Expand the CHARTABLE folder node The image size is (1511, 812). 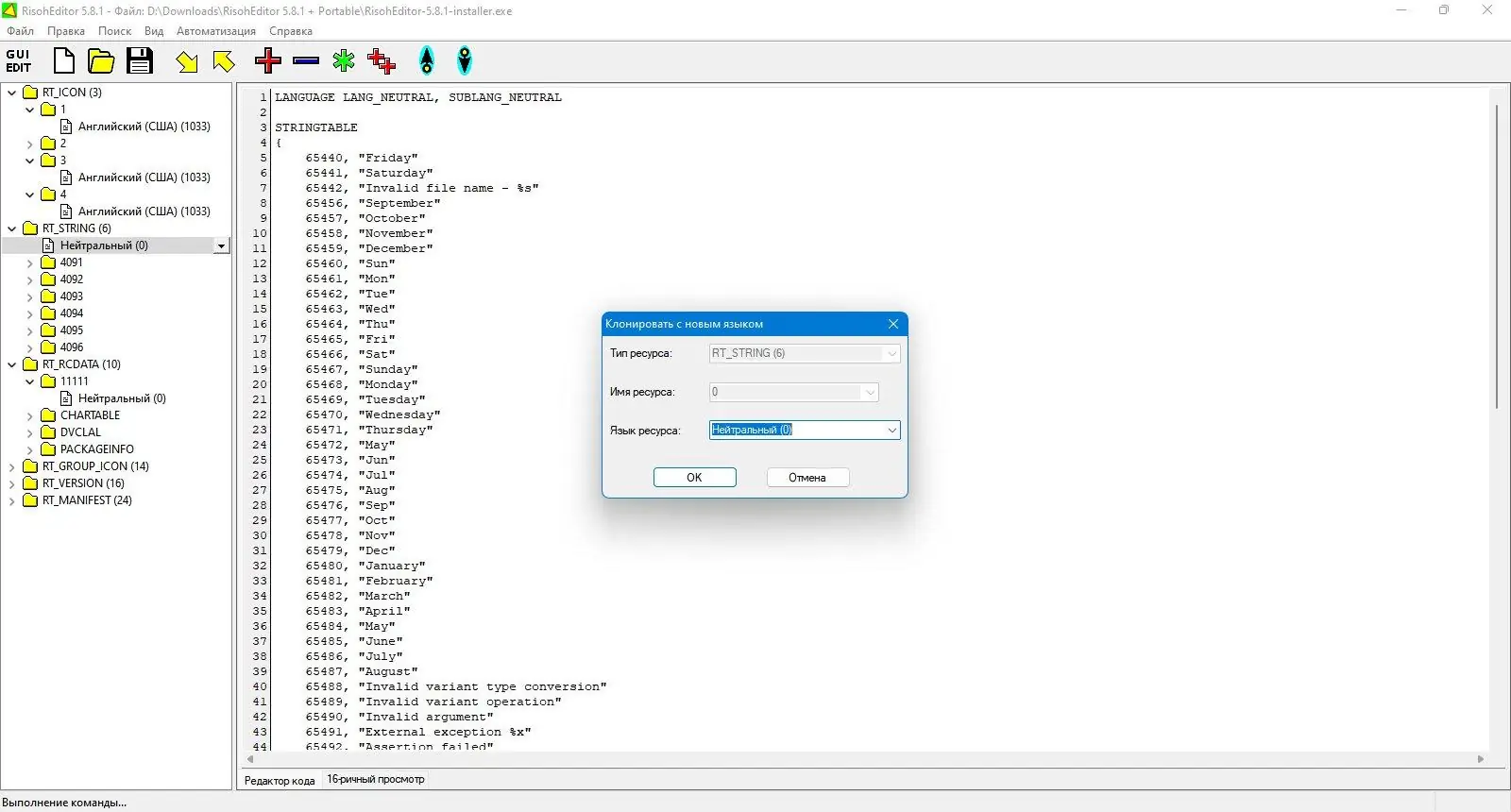tap(30, 415)
